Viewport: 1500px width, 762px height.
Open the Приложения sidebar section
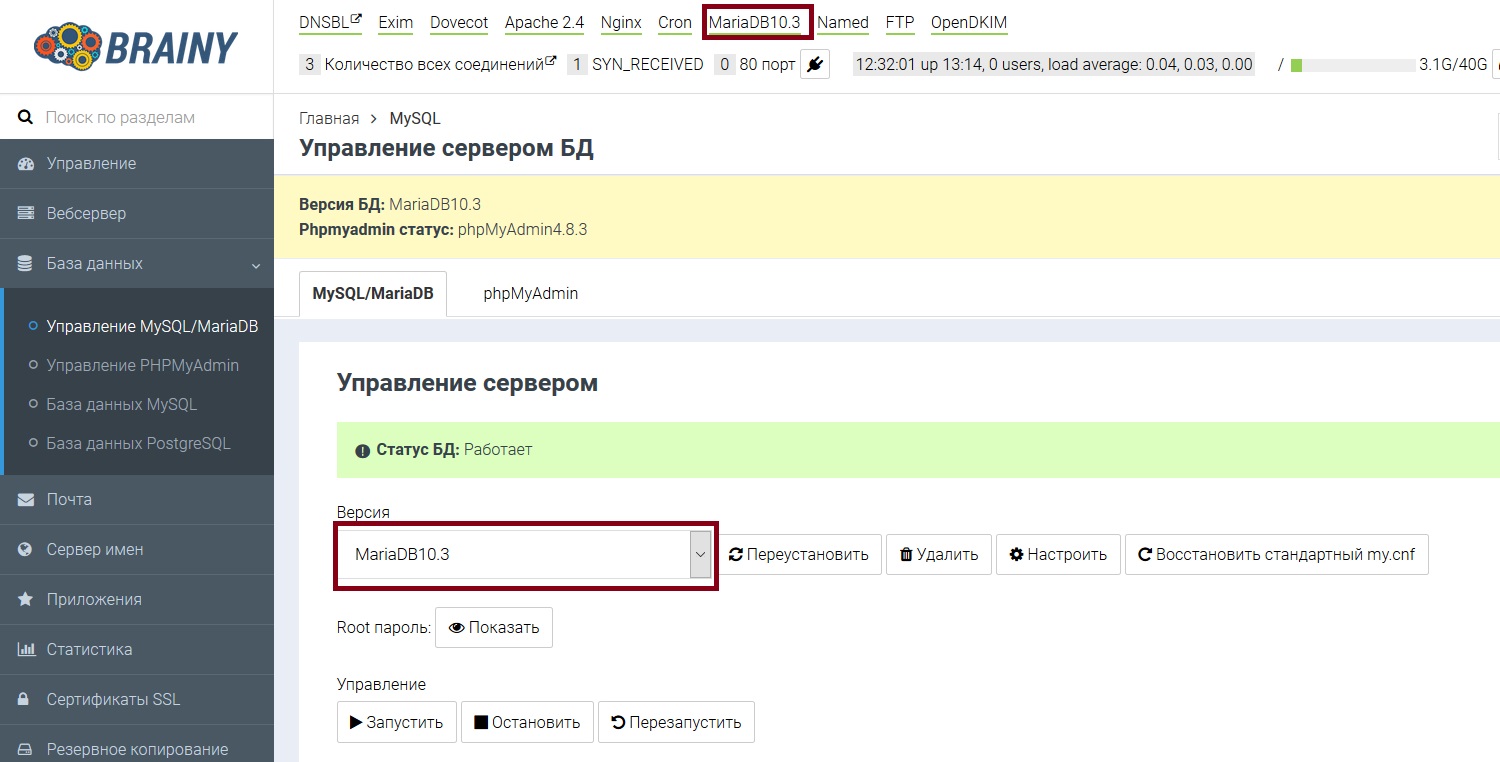(x=93, y=600)
